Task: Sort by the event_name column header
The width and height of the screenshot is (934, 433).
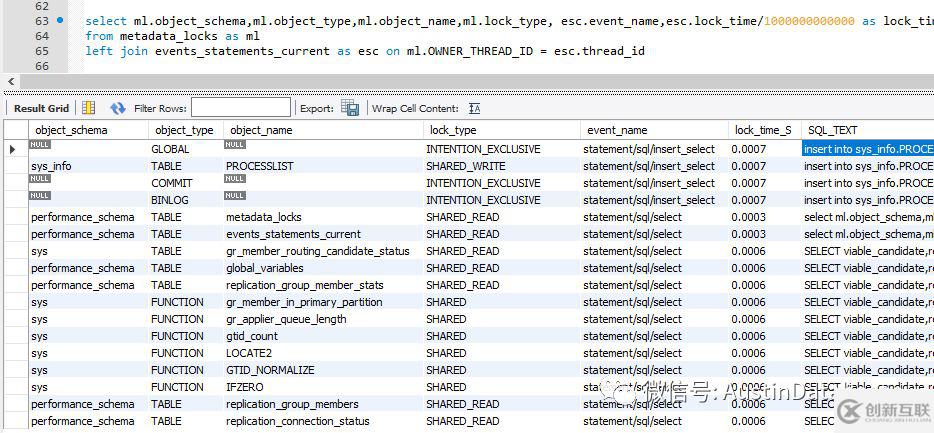Action: point(654,130)
